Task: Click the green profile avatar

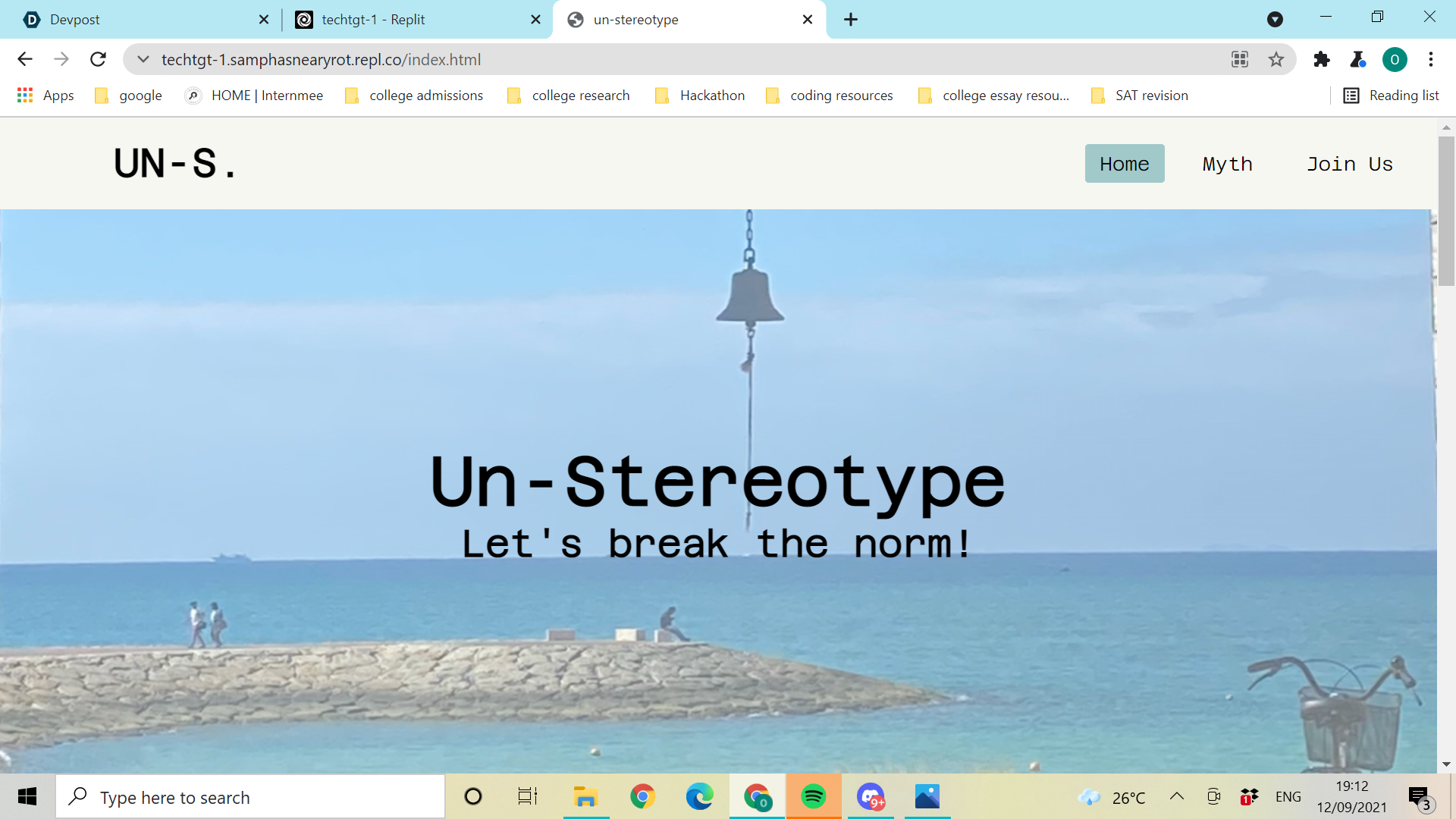Action: click(x=1395, y=59)
